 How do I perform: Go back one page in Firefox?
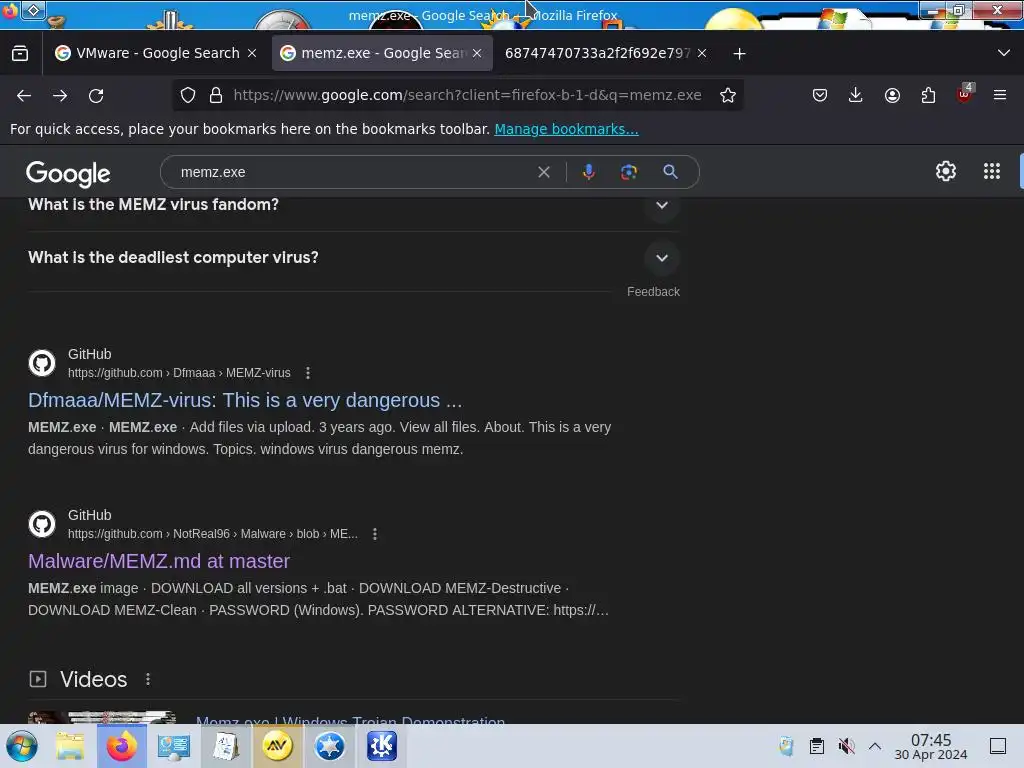[x=24, y=95]
